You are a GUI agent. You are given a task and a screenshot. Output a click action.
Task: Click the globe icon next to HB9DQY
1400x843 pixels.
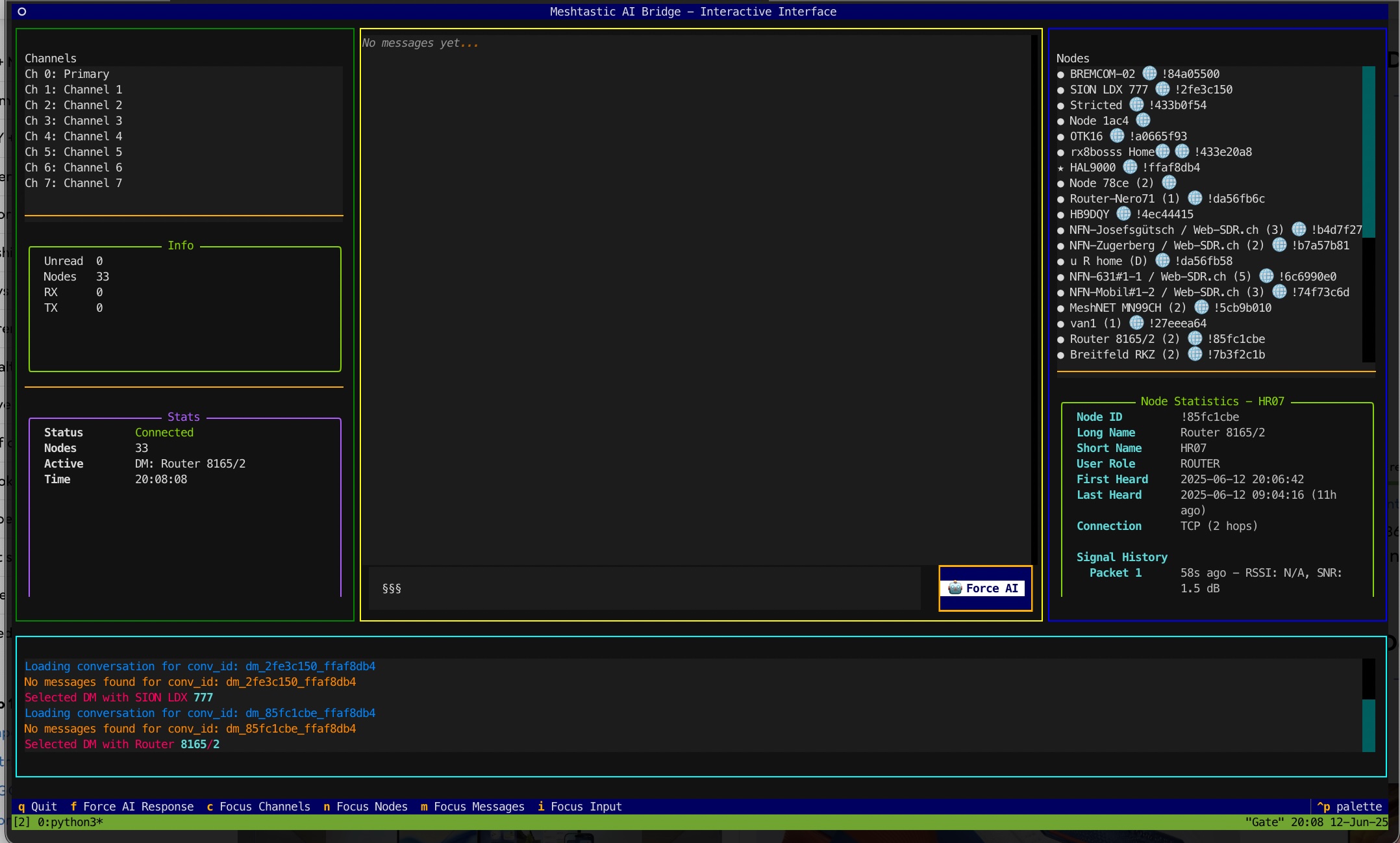(1123, 214)
